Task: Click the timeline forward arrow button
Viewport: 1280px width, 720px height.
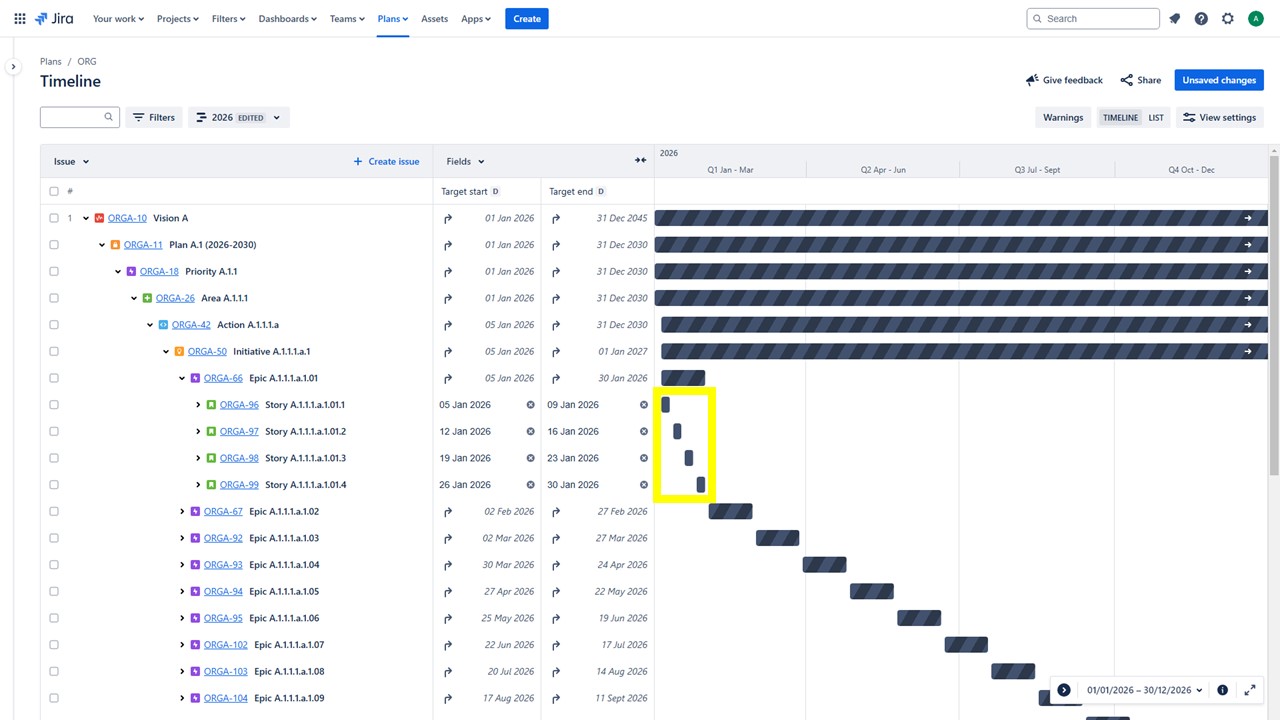Action: pyautogui.click(x=1064, y=690)
